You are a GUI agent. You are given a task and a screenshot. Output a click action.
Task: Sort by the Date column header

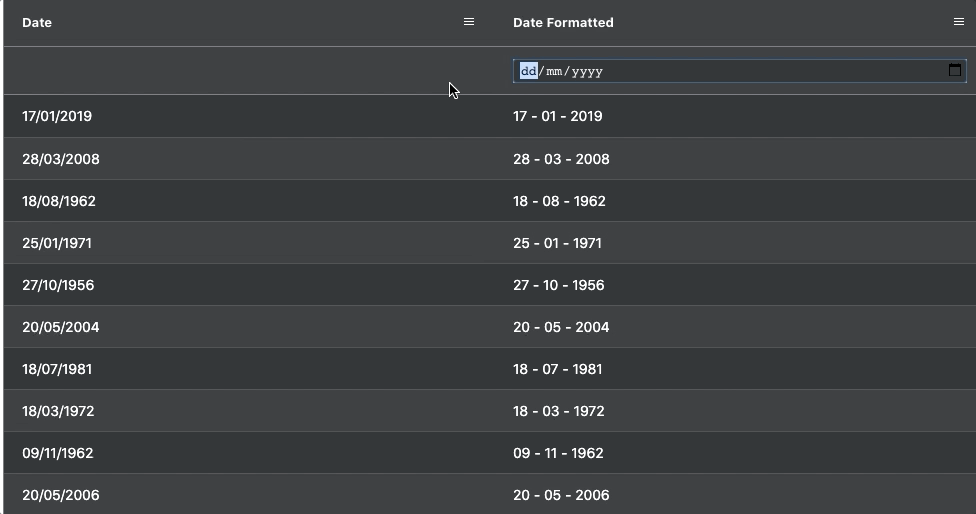coord(37,22)
